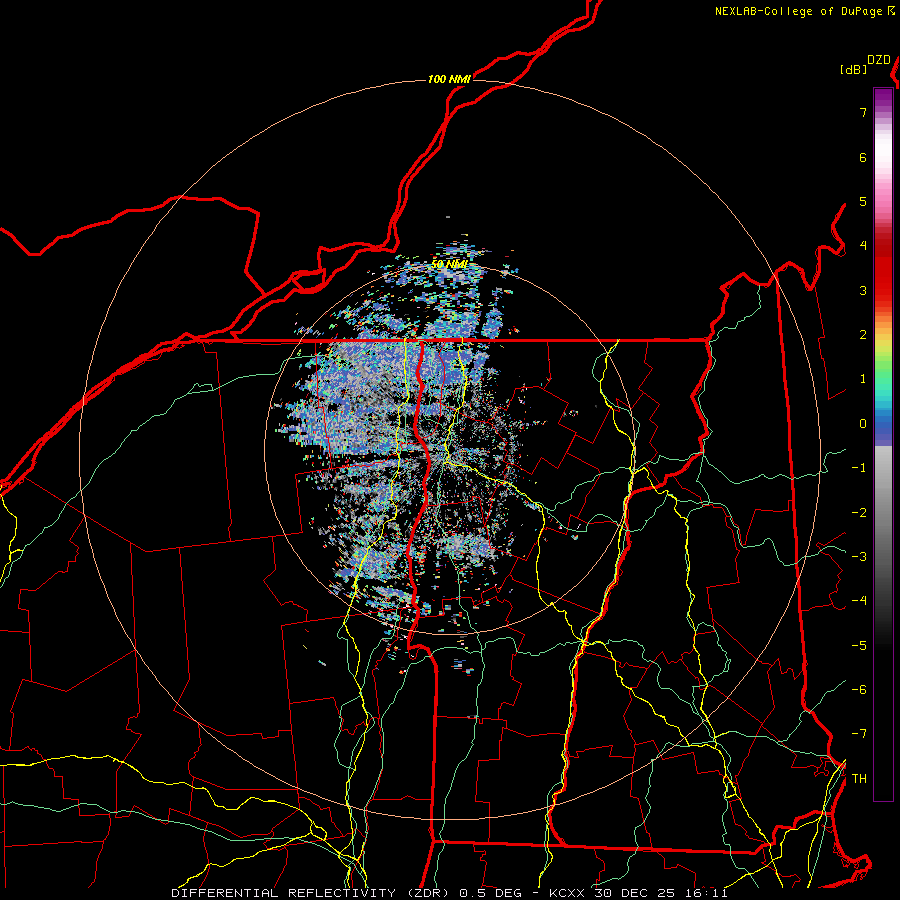Click the -5 value on the color scale
The height and width of the screenshot is (900, 900).
pos(859,646)
